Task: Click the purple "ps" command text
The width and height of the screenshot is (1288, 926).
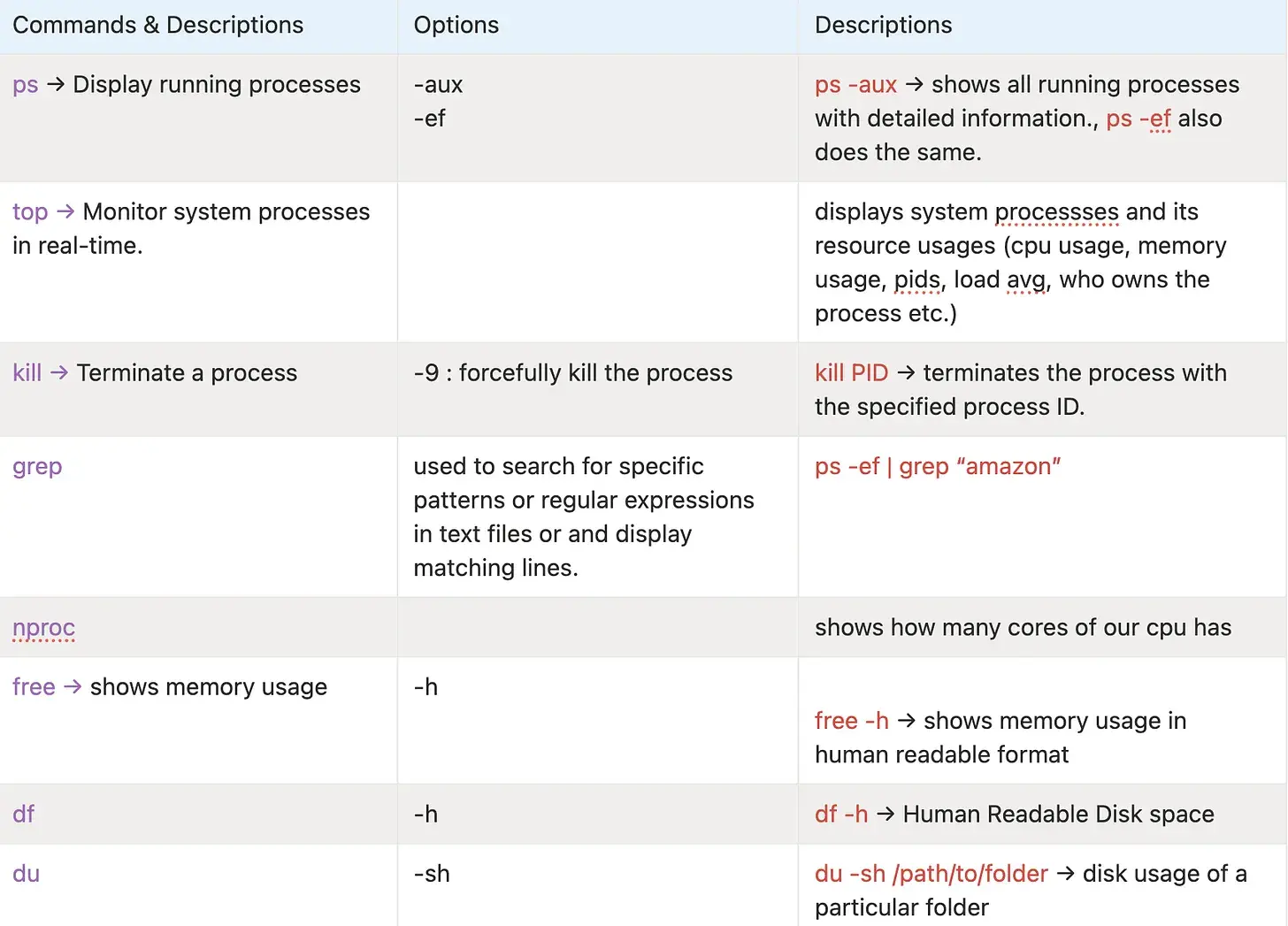Action: [26, 85]
